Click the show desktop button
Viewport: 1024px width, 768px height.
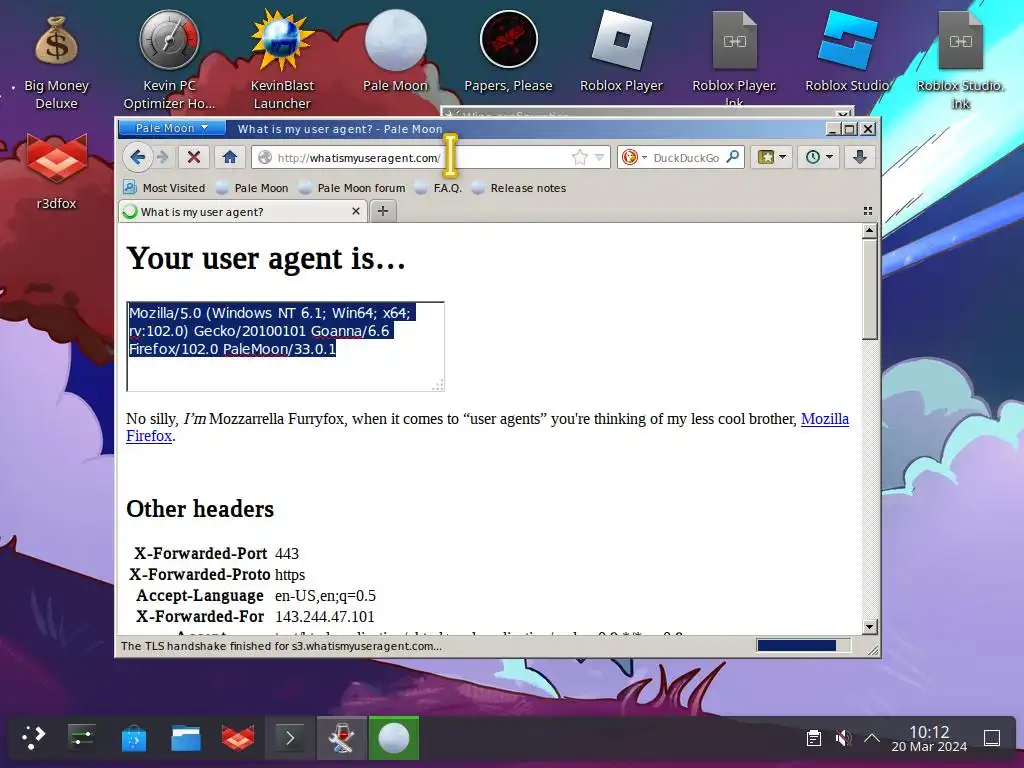coord(992,739)
